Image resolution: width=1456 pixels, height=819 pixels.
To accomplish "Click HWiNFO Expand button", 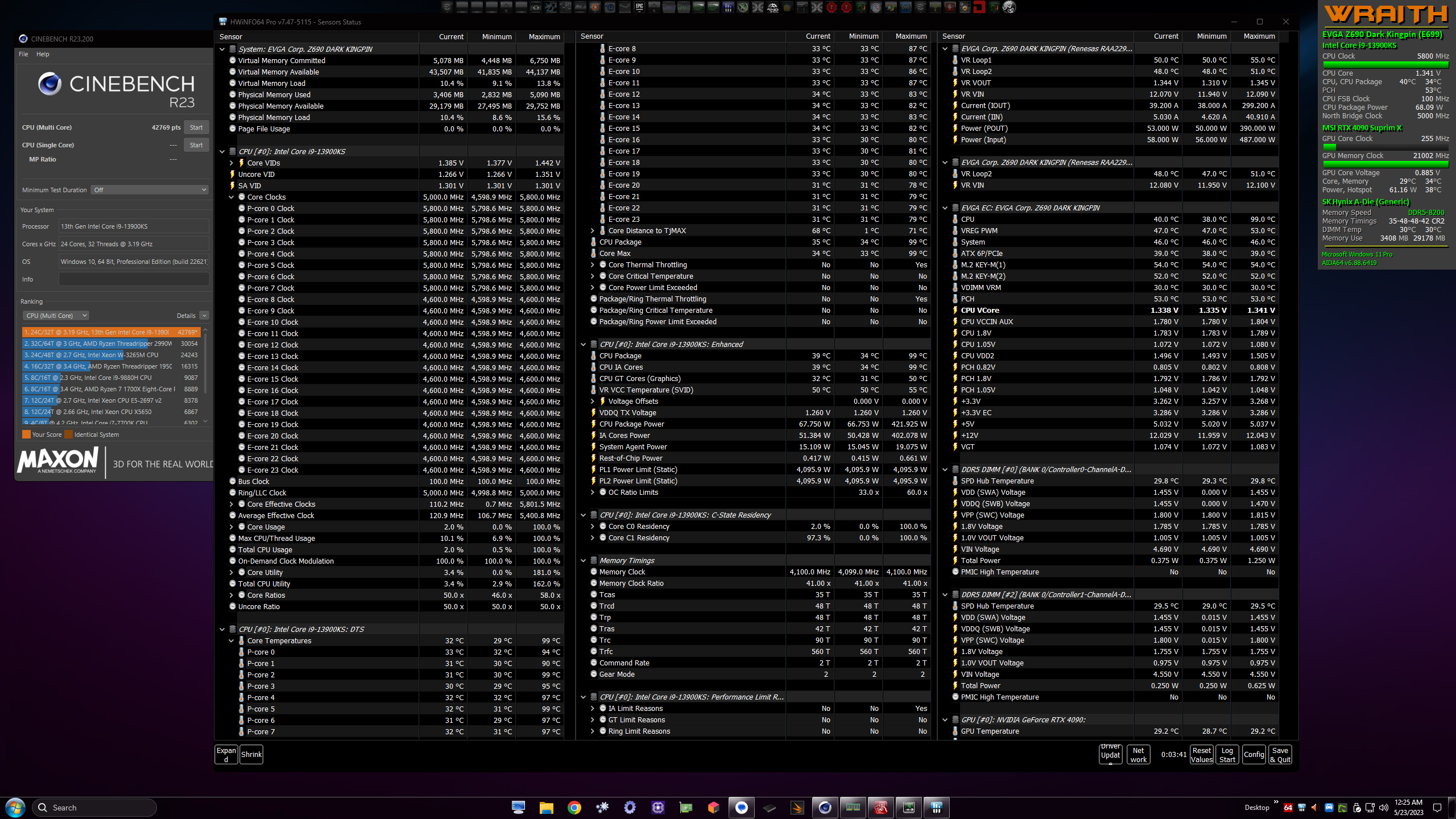I will point(226,755).
